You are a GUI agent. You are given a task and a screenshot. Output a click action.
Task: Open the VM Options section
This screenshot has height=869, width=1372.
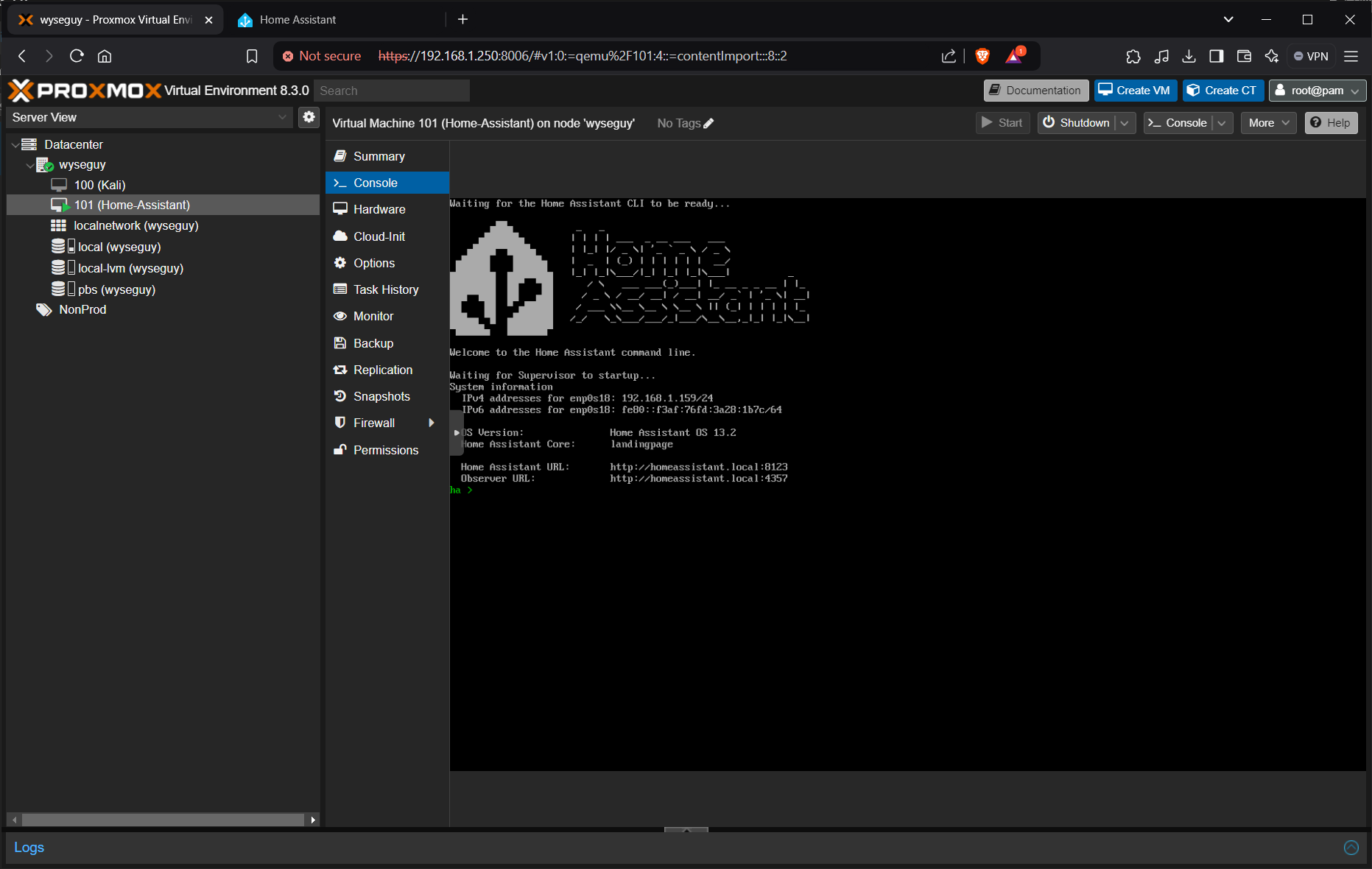click(x=387, y=263)
